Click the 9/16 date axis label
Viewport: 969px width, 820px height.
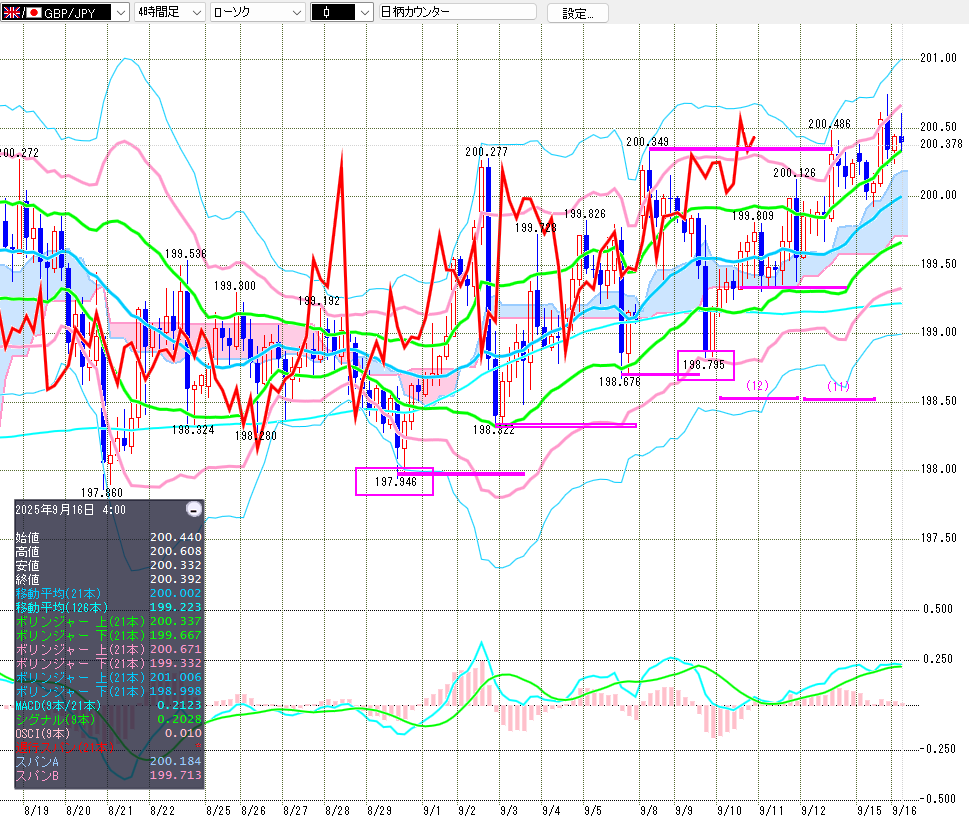tap(905, 810)
